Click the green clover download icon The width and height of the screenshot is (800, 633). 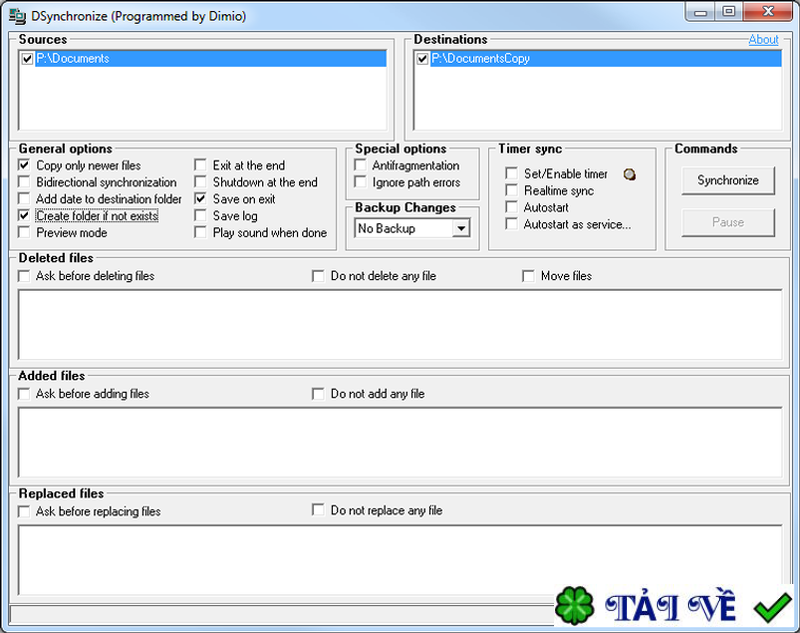[x=575, y=605]
